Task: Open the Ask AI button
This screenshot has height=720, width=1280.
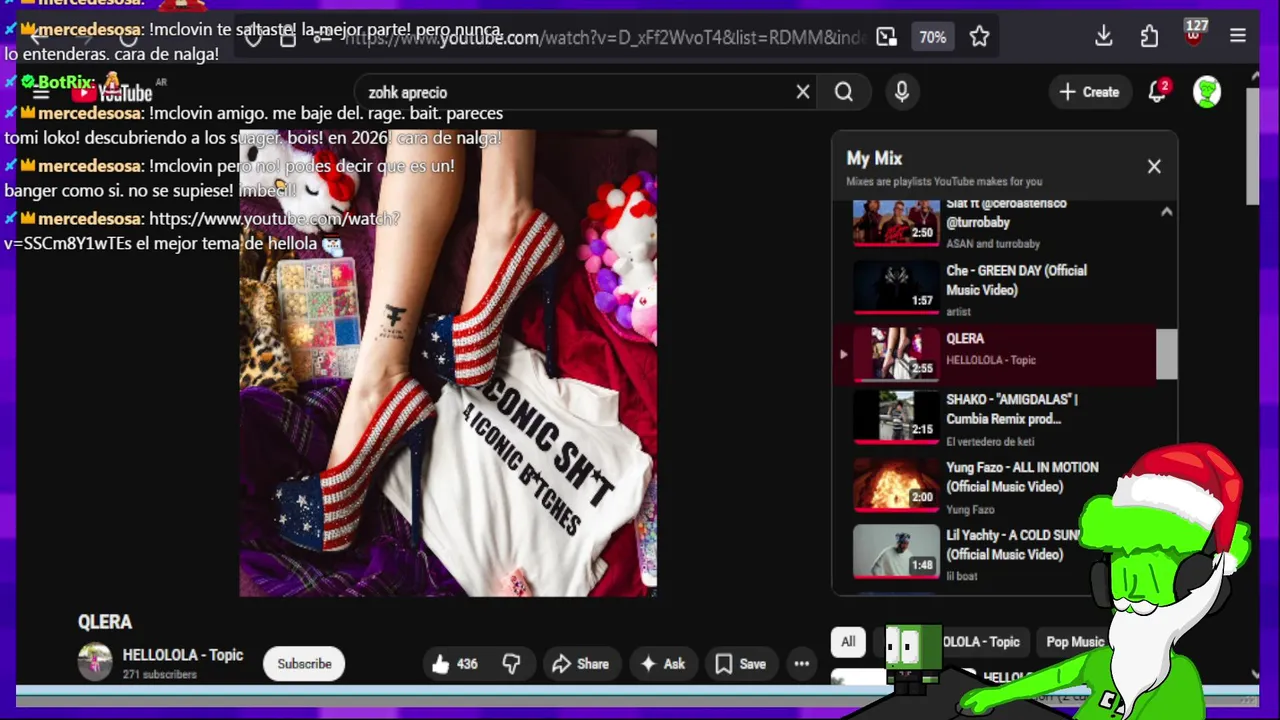Action: (x=663, y=664)
